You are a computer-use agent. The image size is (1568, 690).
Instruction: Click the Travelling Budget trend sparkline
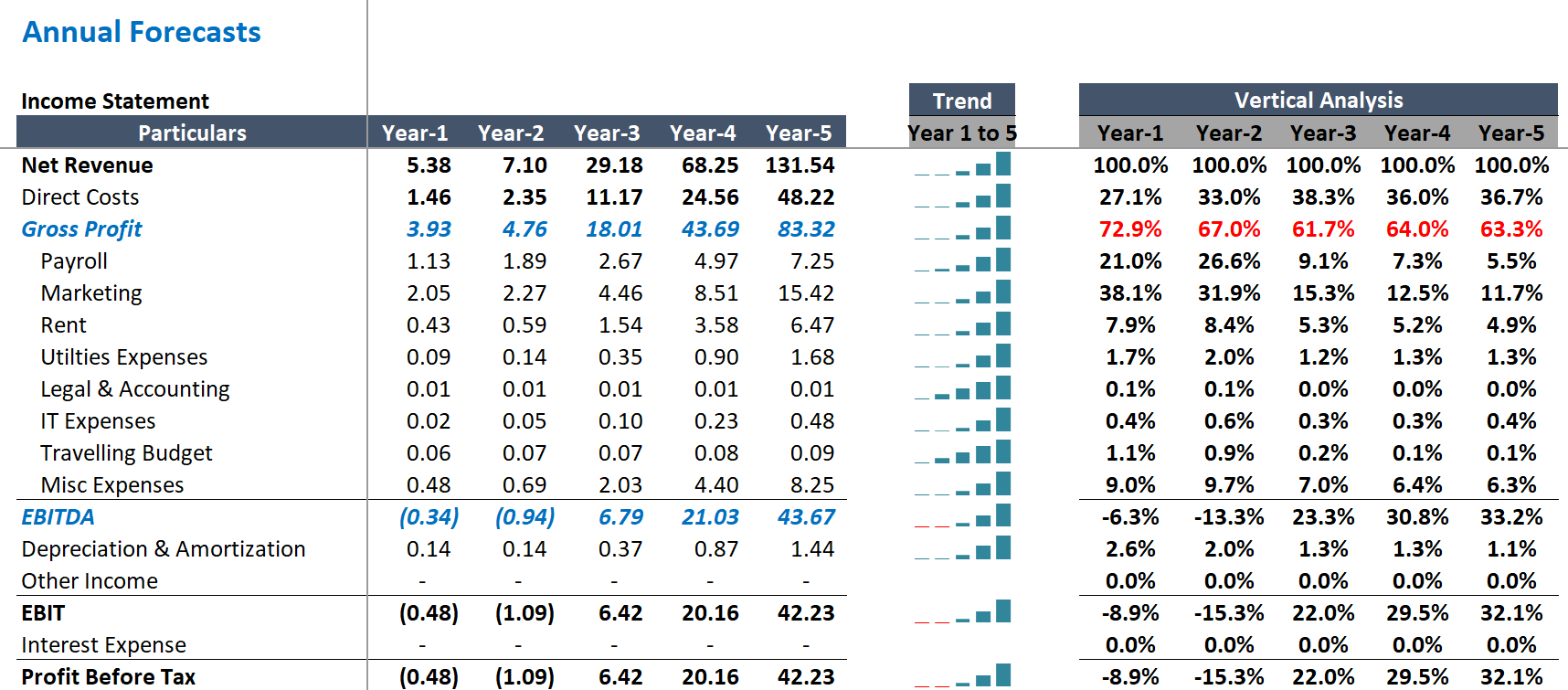pyautogui.click(x=962, y=453)
